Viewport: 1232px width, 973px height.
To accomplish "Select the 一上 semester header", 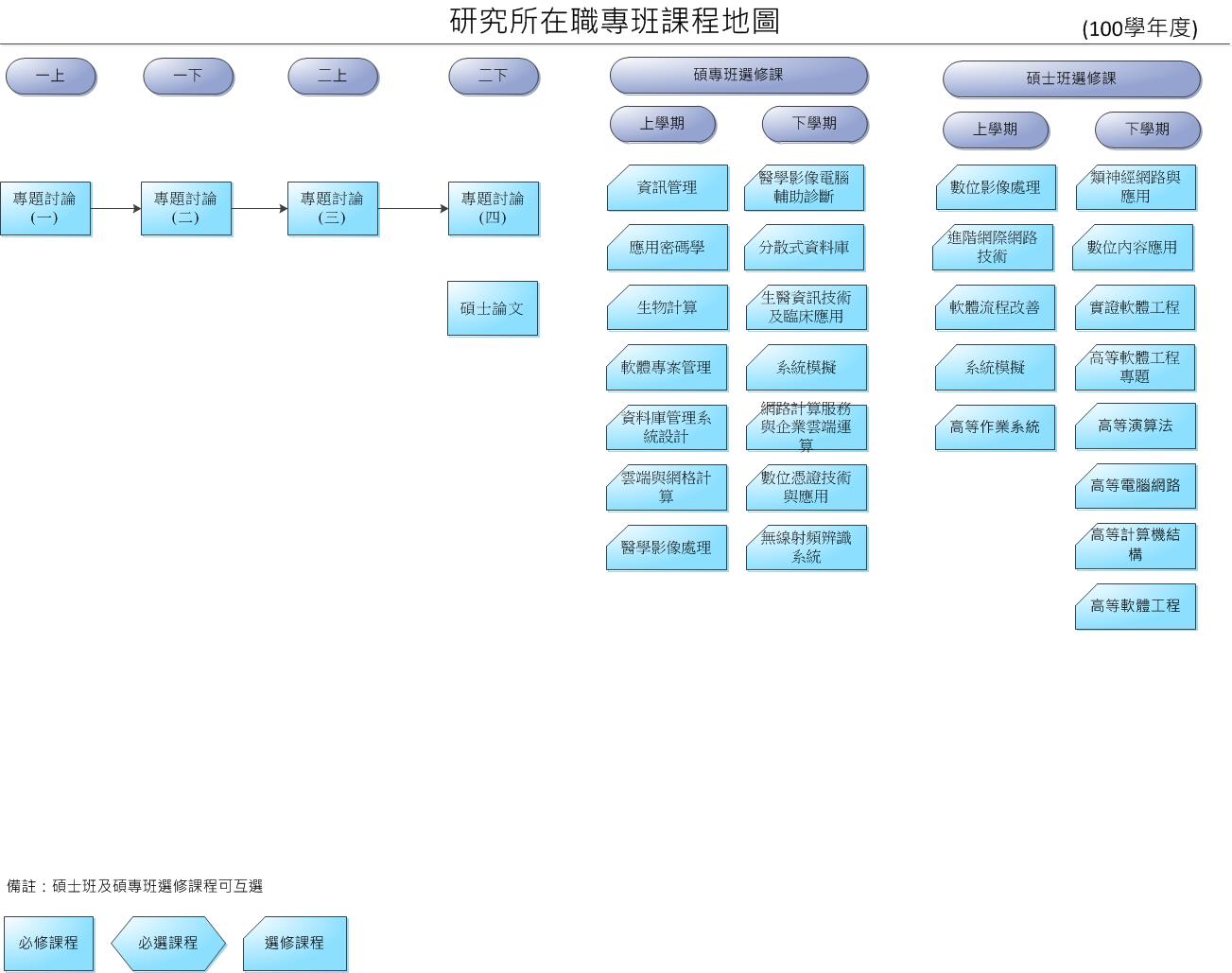I will coord(50,76).
